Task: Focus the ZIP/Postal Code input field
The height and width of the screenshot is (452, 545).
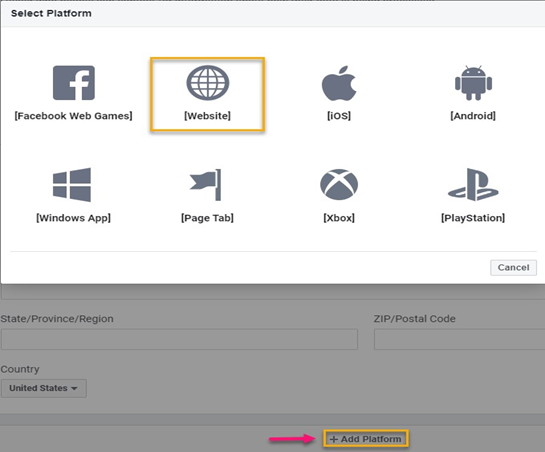Action: 459,339
